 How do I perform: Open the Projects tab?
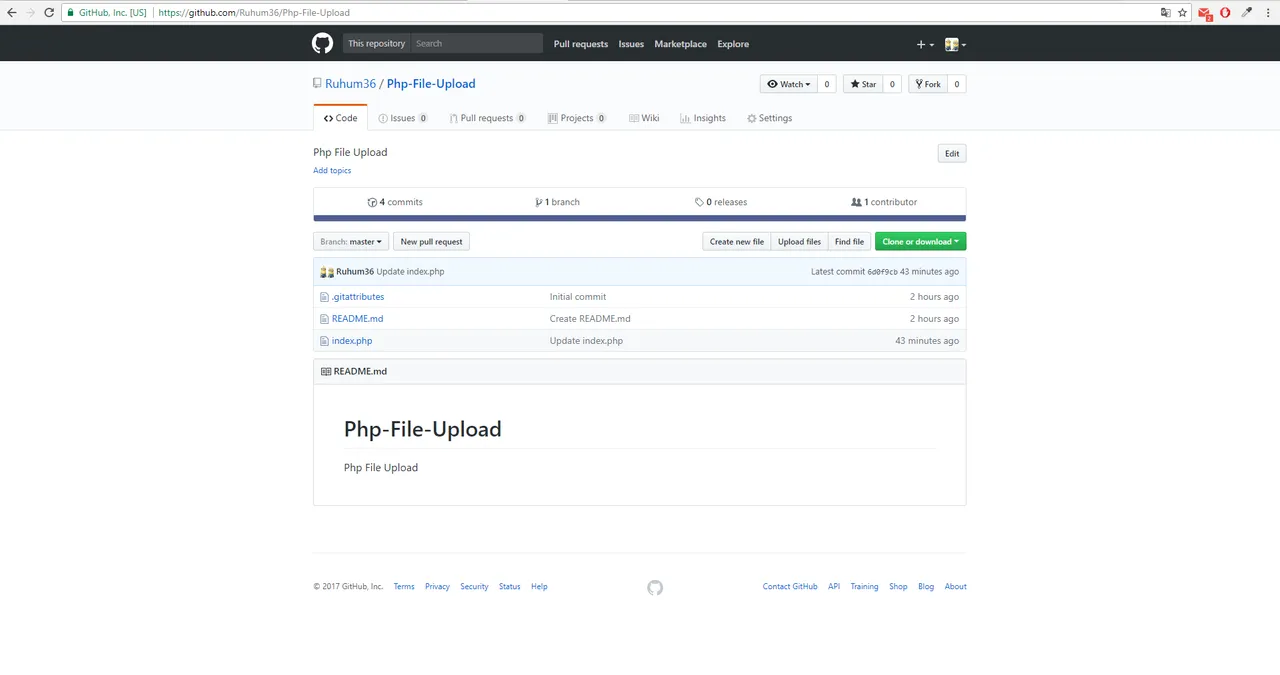click(577, 118)
